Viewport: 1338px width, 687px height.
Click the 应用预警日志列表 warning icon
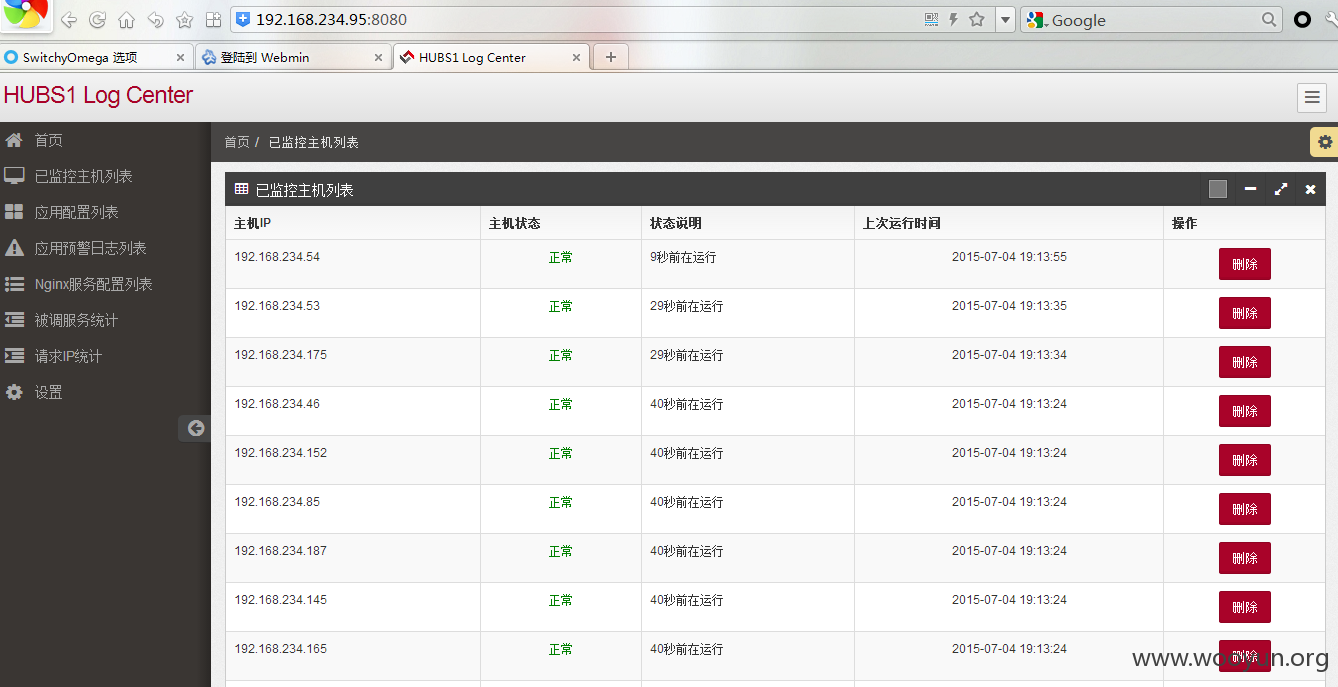click(14, 248)
